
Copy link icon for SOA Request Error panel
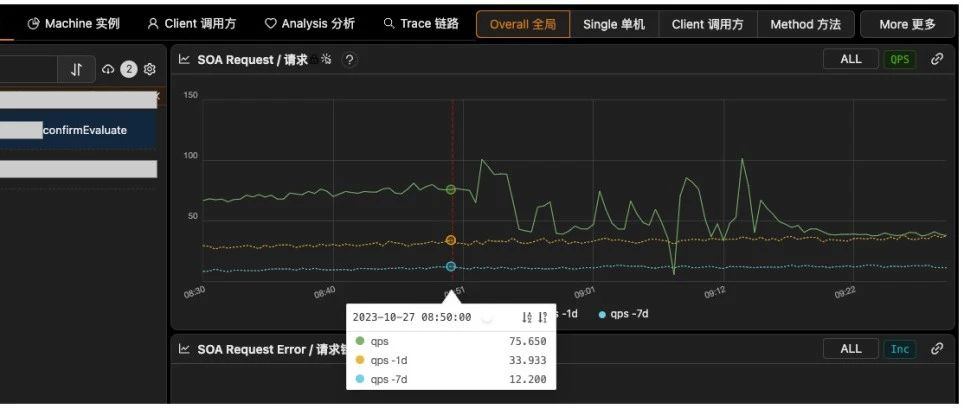click(937, 348)
